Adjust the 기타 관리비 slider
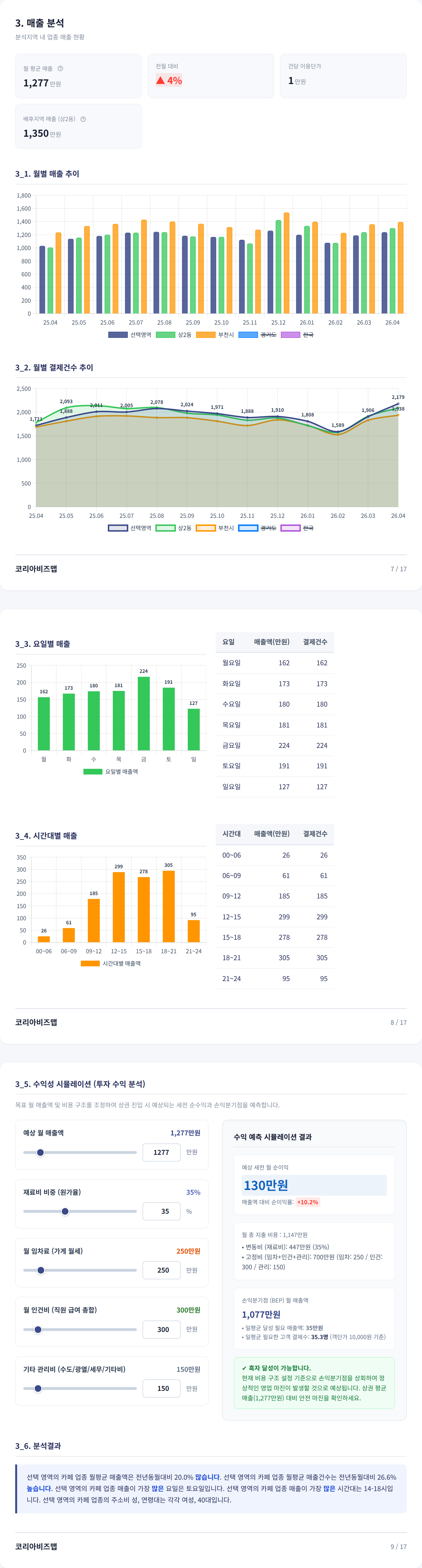The width and height of the screenshot is (422, 1568). (x=80, y=1389)
